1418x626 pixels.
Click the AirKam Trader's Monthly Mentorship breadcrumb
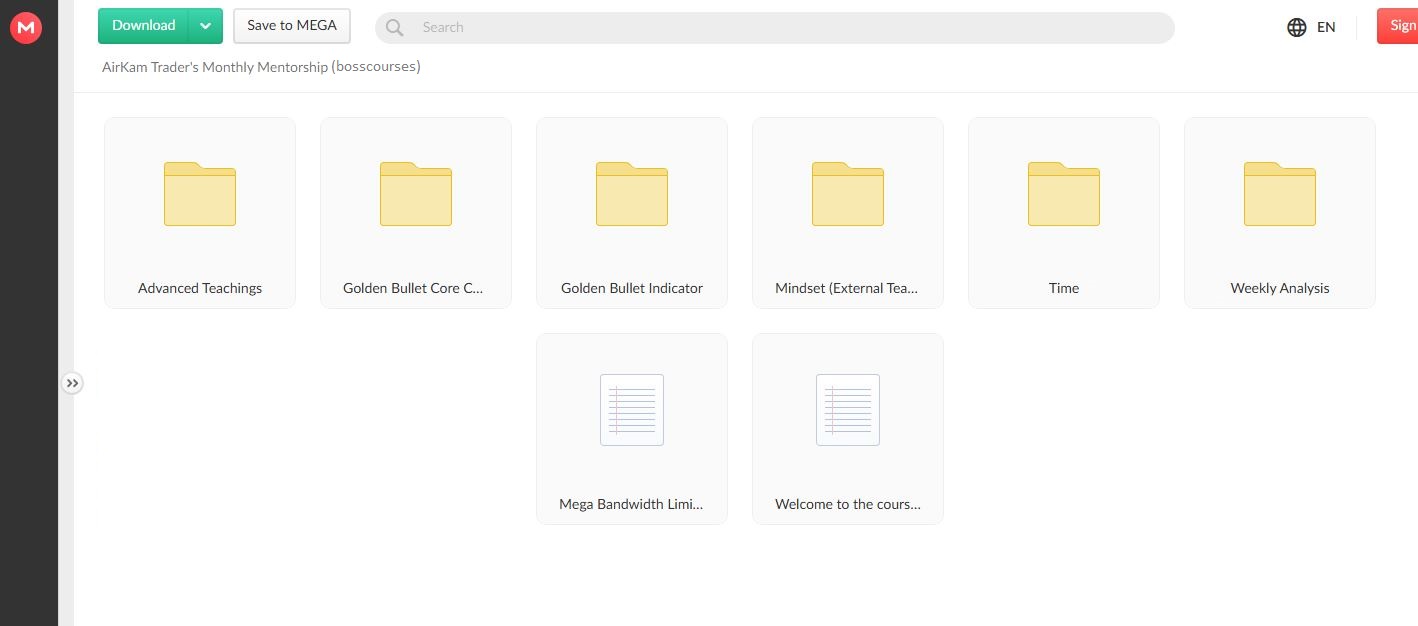(261, 67)
